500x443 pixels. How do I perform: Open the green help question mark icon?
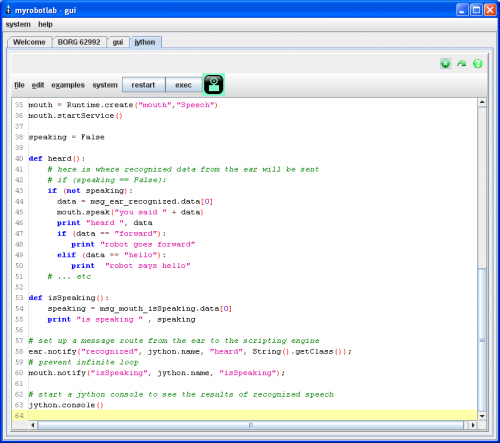[x=478, y=64]
